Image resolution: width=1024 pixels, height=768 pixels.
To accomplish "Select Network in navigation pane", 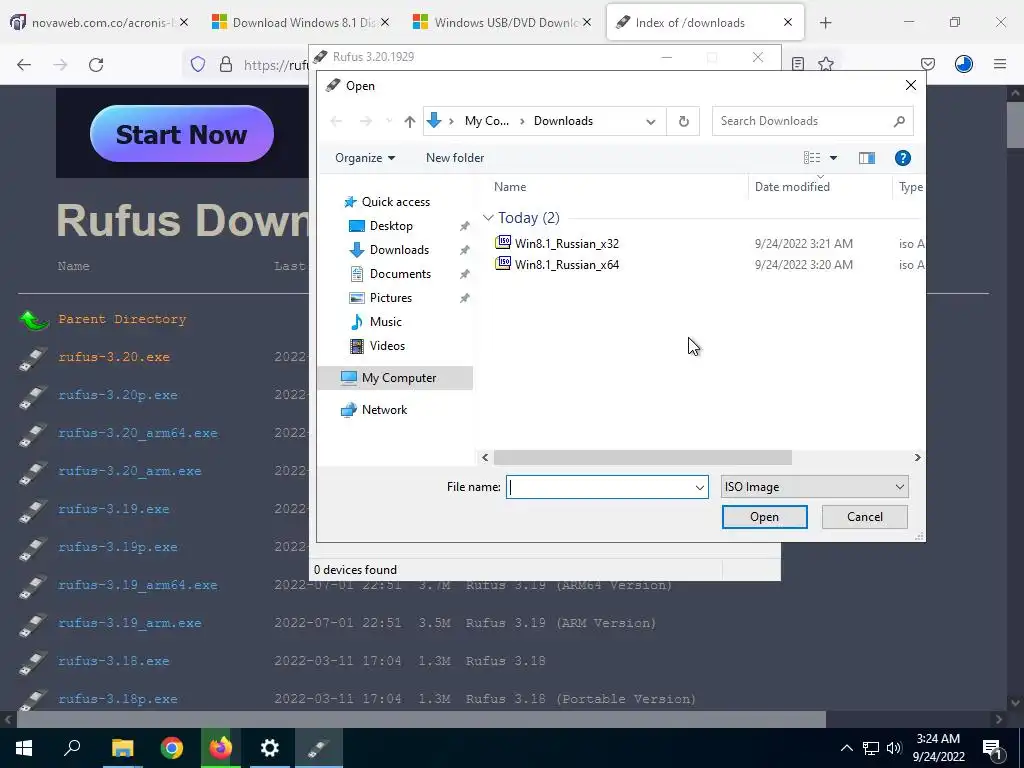I will 384,410.
